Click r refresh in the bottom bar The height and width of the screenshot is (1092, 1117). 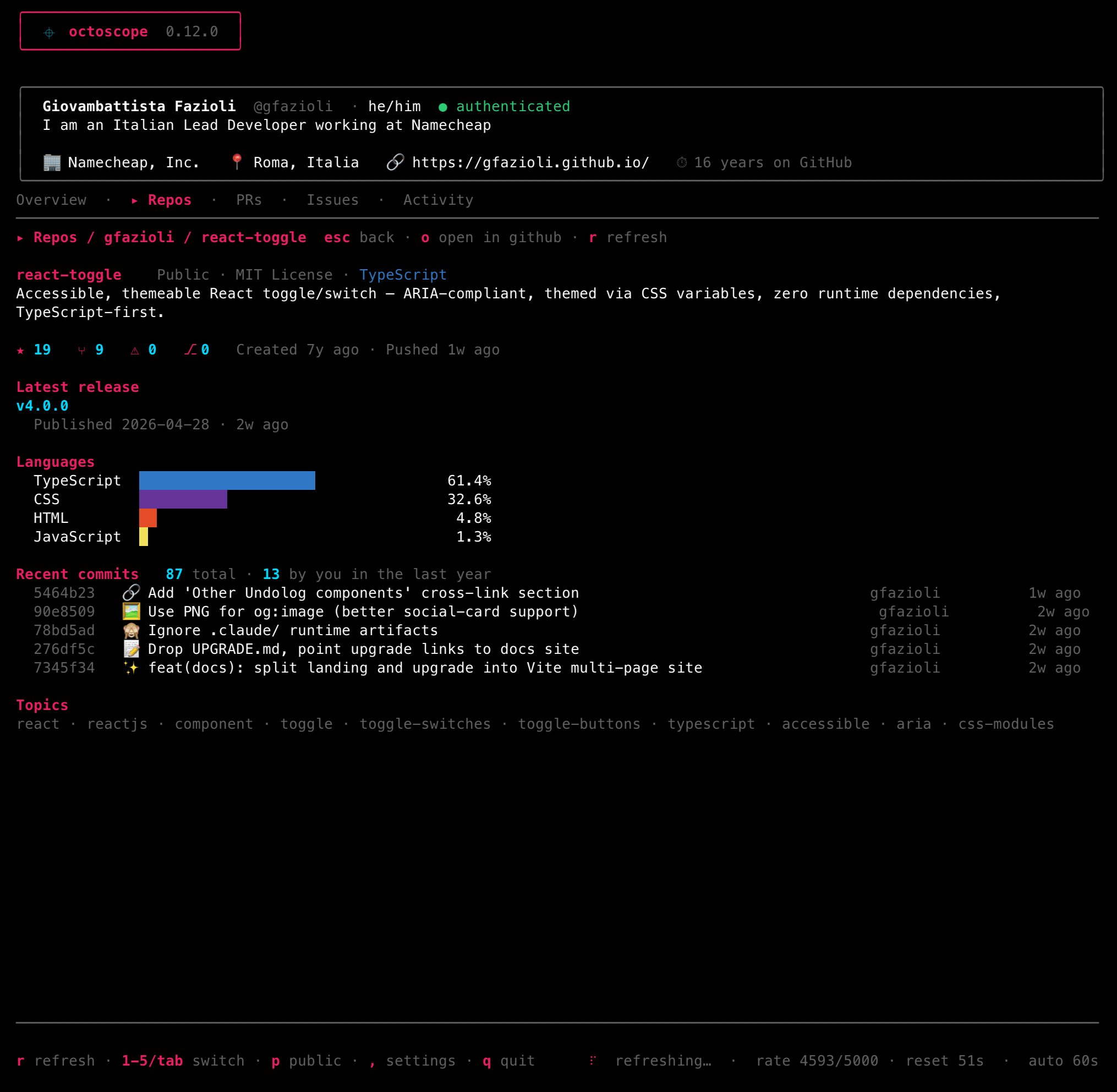click(56, 1061)
